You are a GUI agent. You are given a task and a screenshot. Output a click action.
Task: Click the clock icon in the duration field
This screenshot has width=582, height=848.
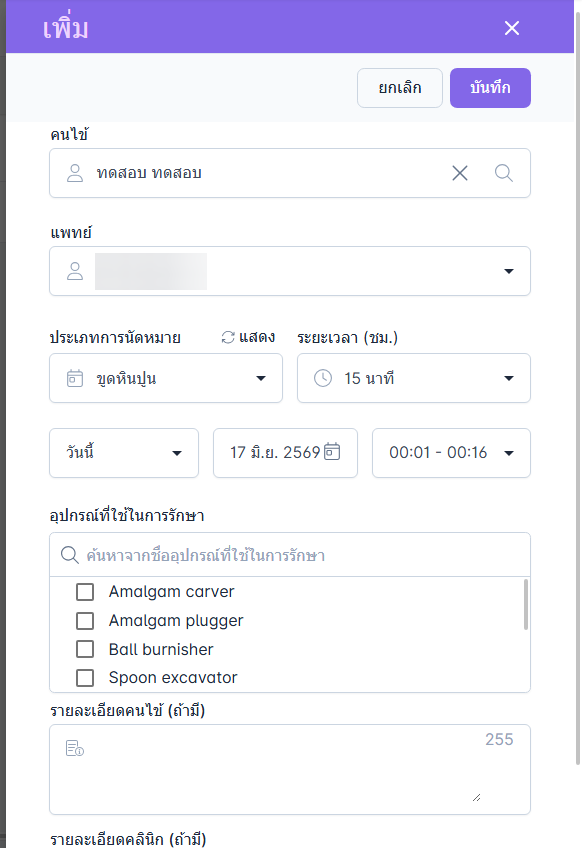tap(323, 378)
